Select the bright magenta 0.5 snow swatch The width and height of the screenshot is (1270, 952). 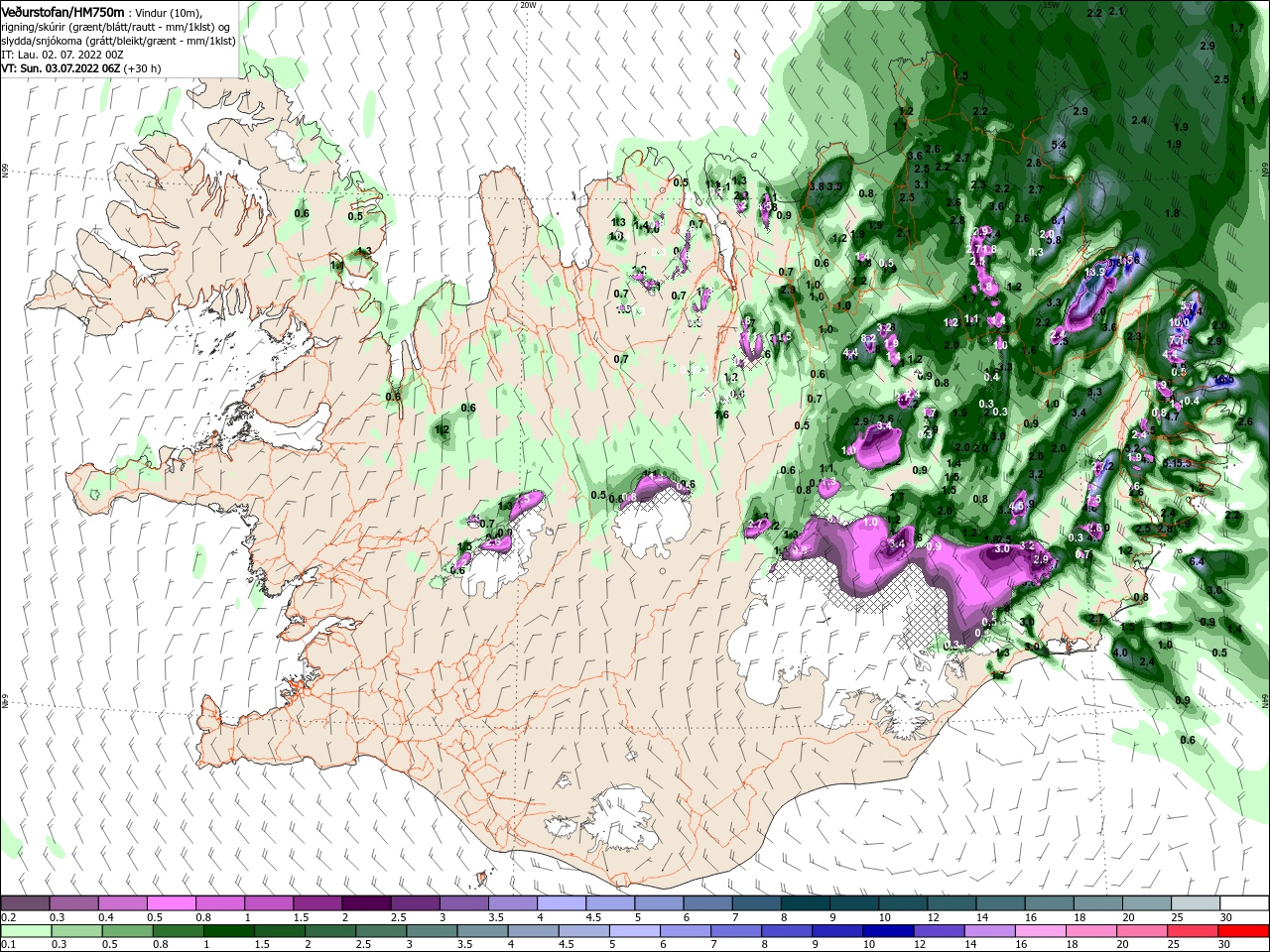pos(170,903)
